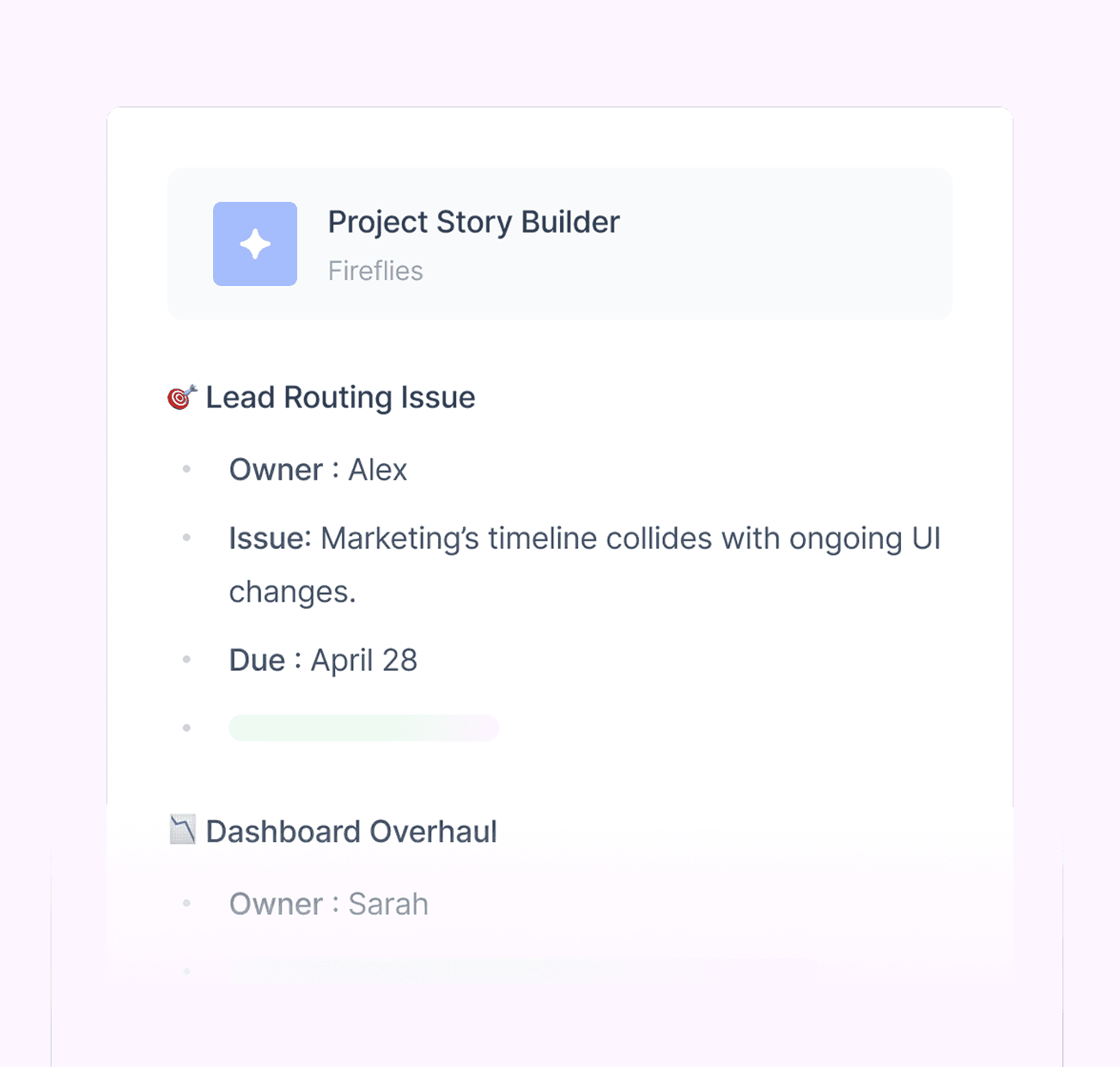Click the bullet beside the Issue line
The width and height of the screenshot is (1120, 1067).
point(186,538)
